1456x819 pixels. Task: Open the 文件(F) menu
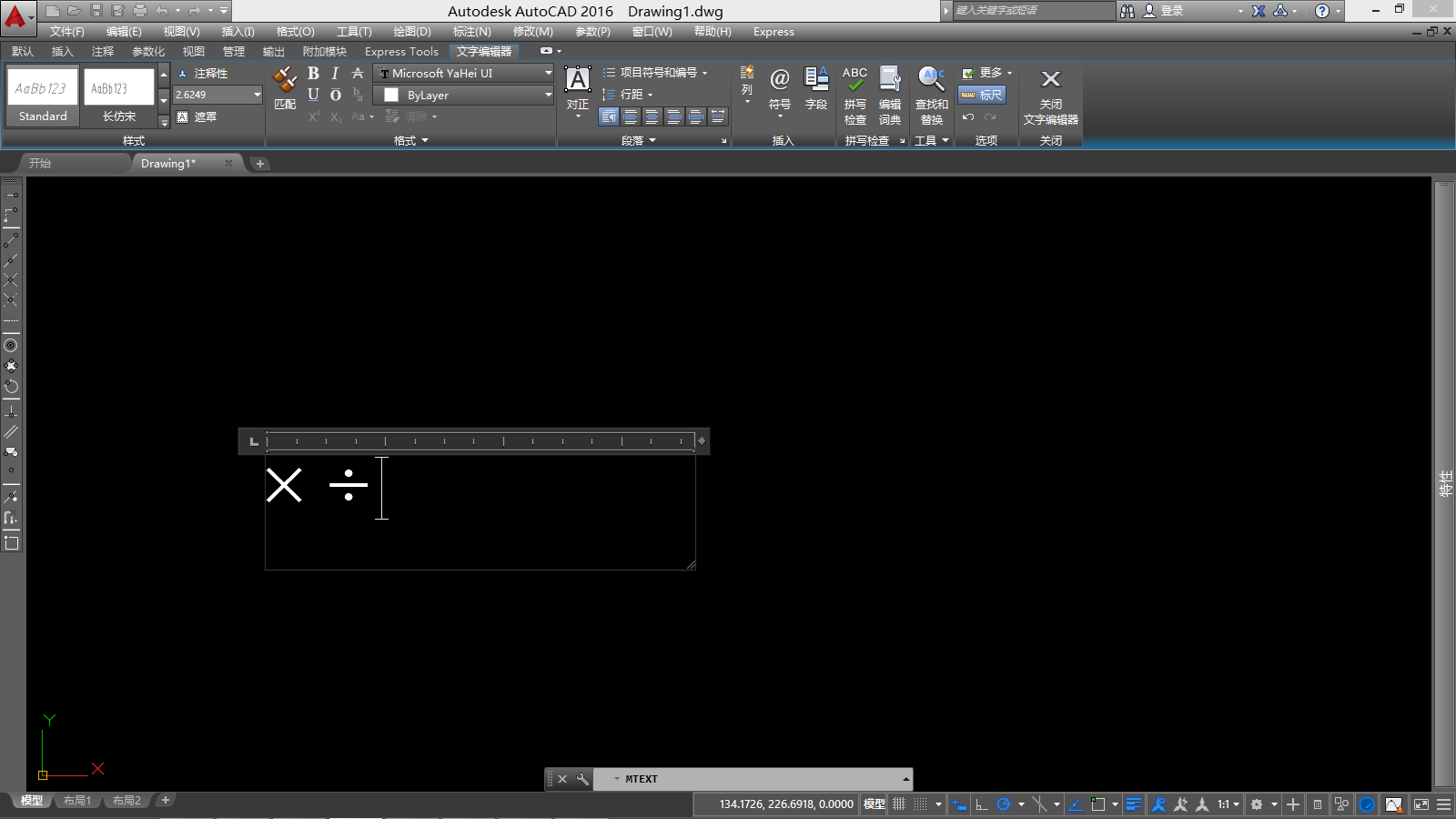pos(67,31)
